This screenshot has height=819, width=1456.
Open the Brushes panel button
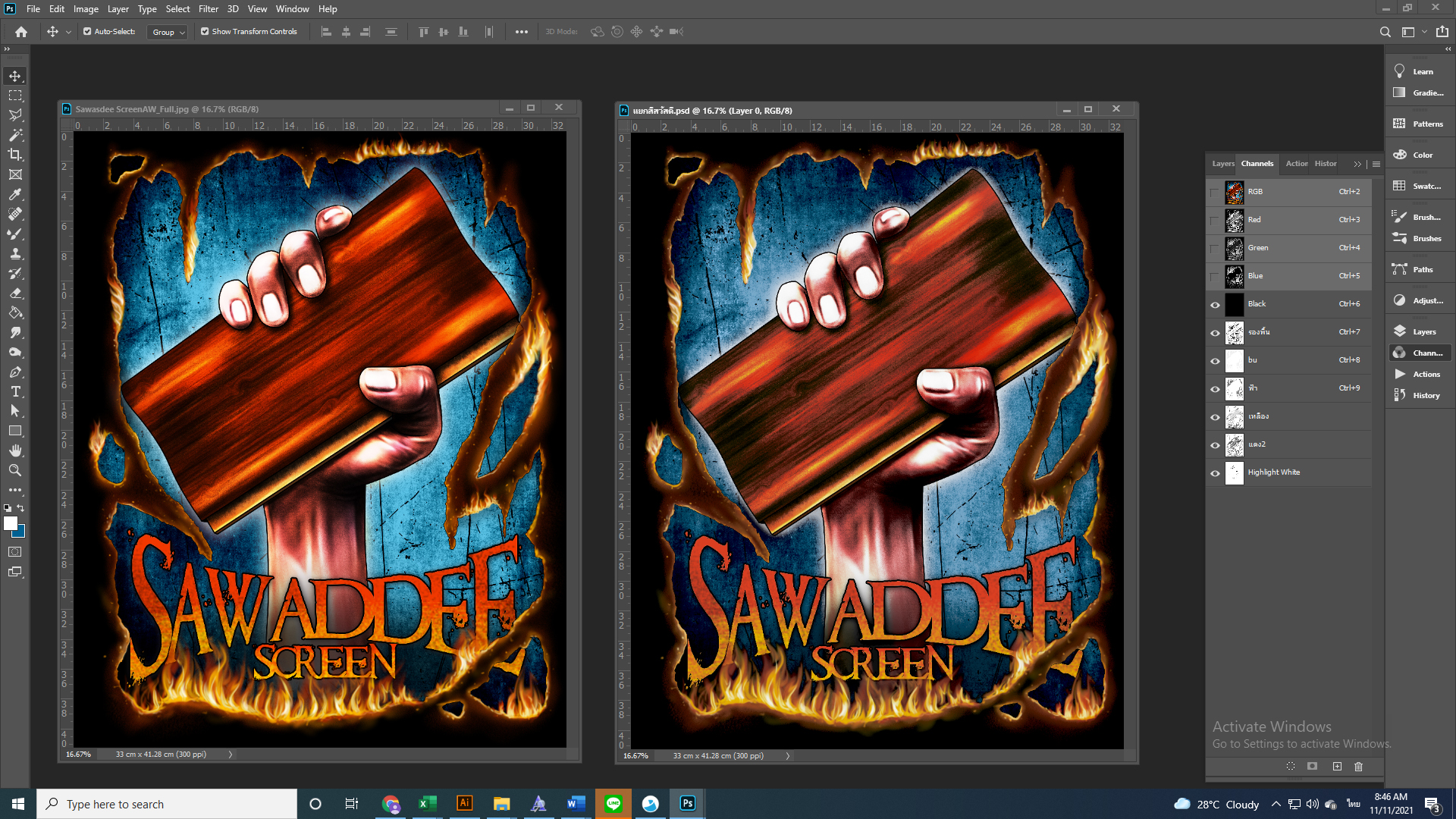pyautogui.click(x=1420, y=238)
